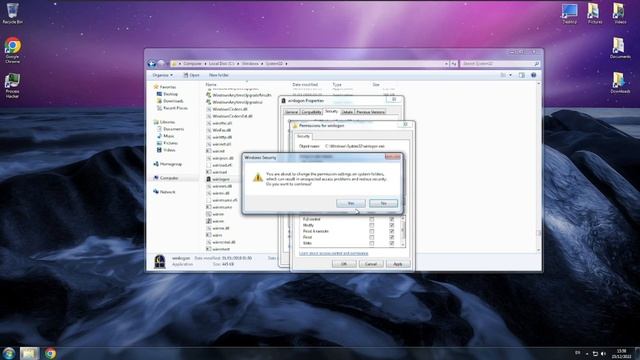Image resolution: width=640 pixels, height=360 pixels.
Task: Open the Recycle Bin desktop icon
Action: click(13, 13)
